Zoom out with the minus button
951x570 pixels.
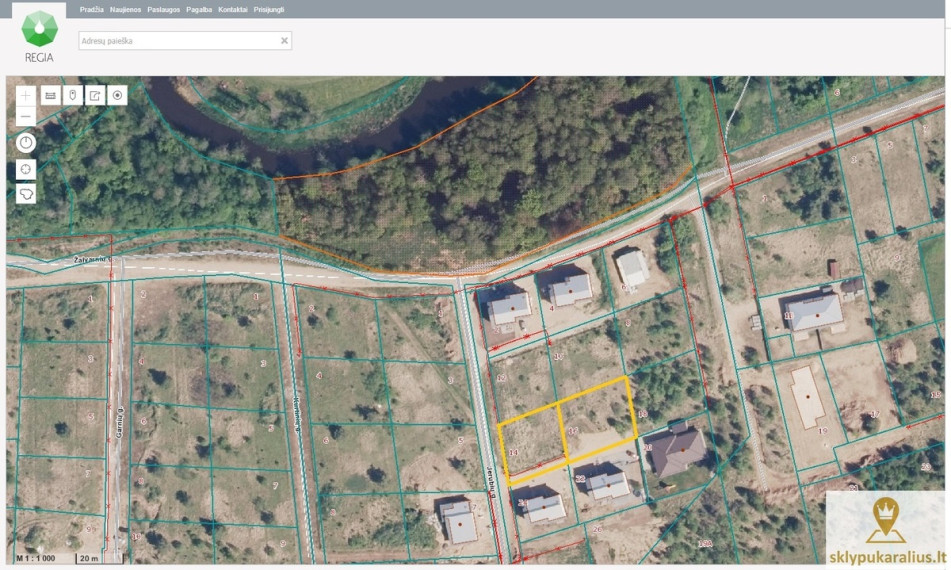25,116
